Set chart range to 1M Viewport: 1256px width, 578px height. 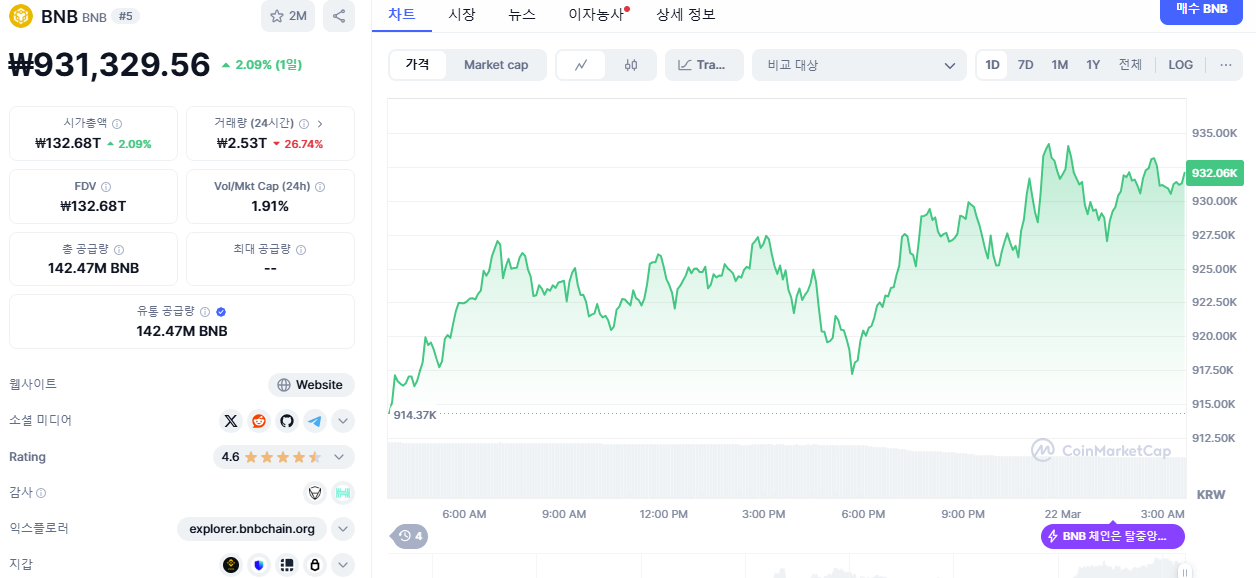pos(1060,65)
